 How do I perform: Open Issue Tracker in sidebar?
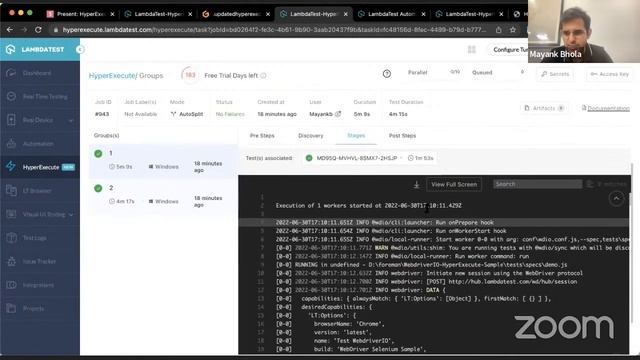click(x=39, y=261)
